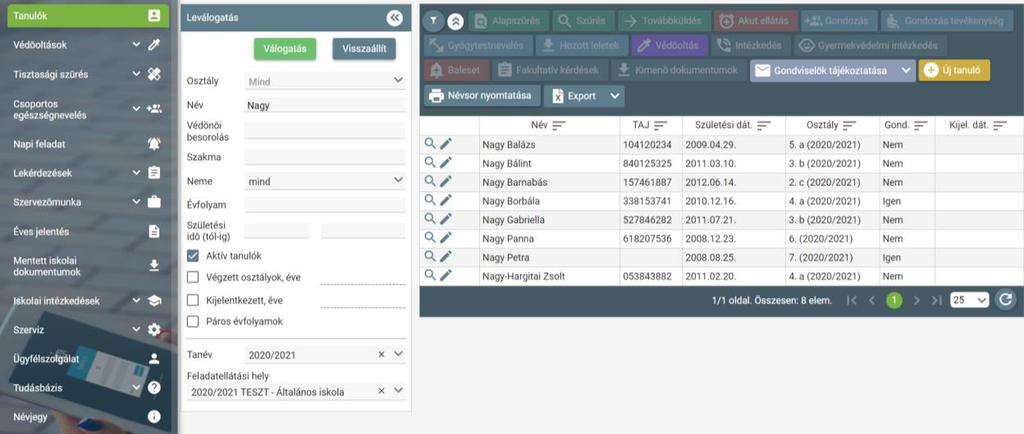Image resolution: width=1024 pixels, height=434 pixels.
Task: Go to last page pagination icon
Action: pos(936,300)
